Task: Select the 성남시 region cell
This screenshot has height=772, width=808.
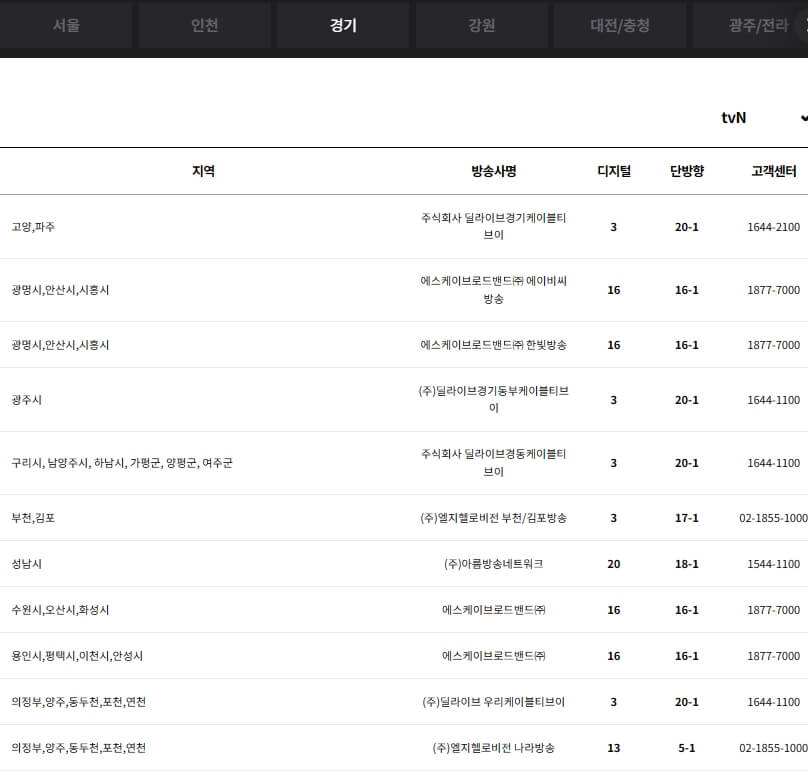Action: pyautogui.click(x=26, y=564)
